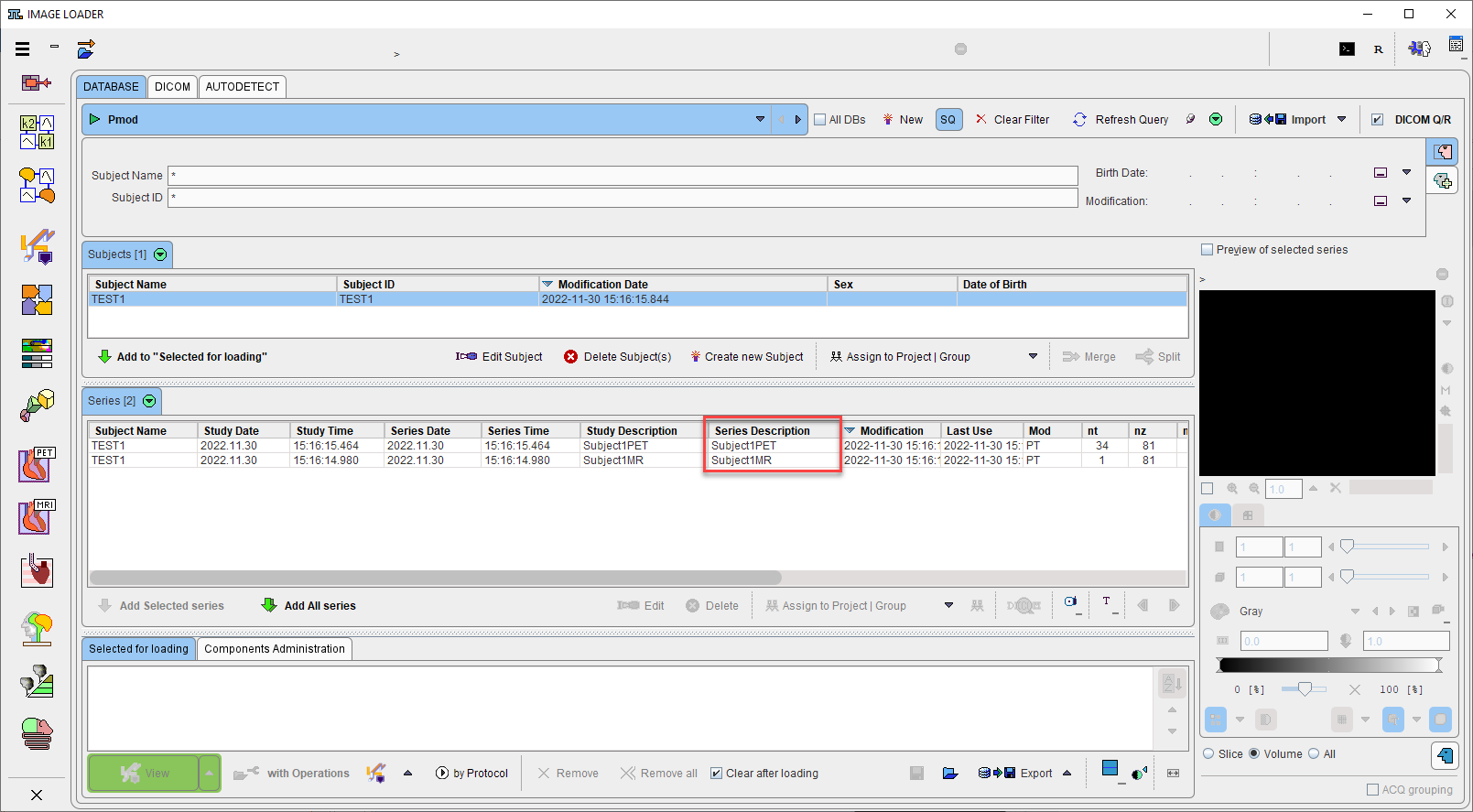This screenshot has height=812, width=1473.
Task: Expand the Import dropdown arrow
Action: [x=1342, y=120]
